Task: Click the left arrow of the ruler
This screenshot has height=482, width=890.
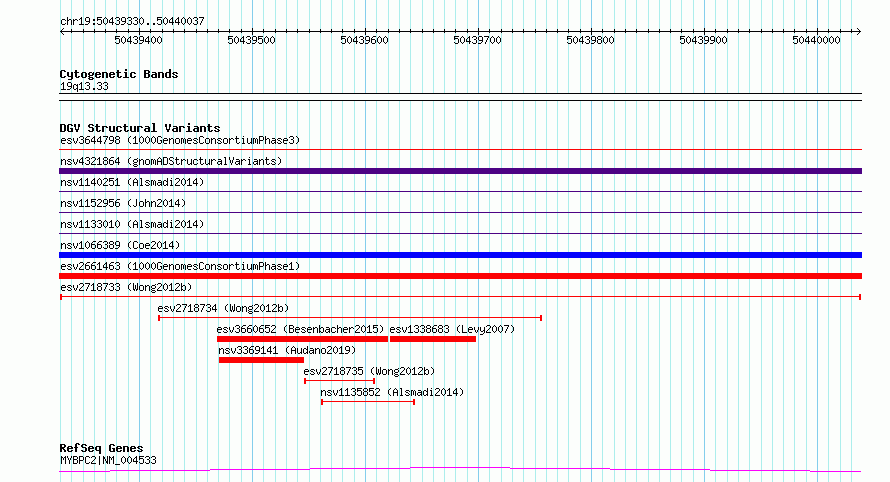Action: (x=62, y=32)
